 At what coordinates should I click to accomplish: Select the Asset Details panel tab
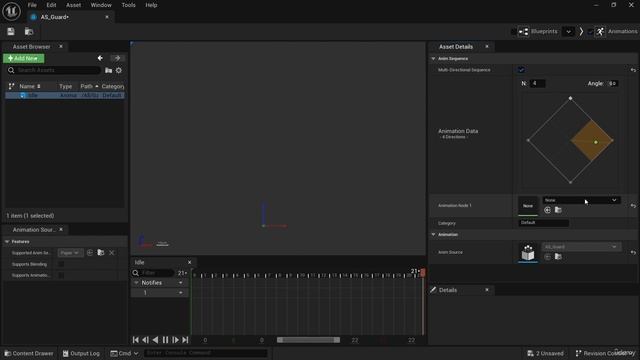tap(456, 47)
